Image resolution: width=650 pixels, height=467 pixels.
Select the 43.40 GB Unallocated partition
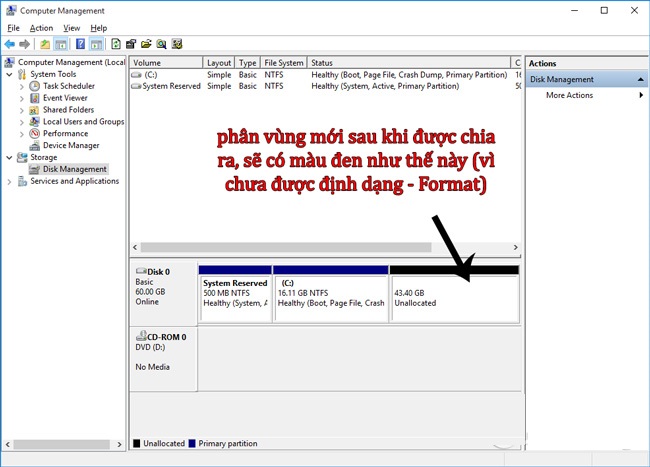click(454, 297)
